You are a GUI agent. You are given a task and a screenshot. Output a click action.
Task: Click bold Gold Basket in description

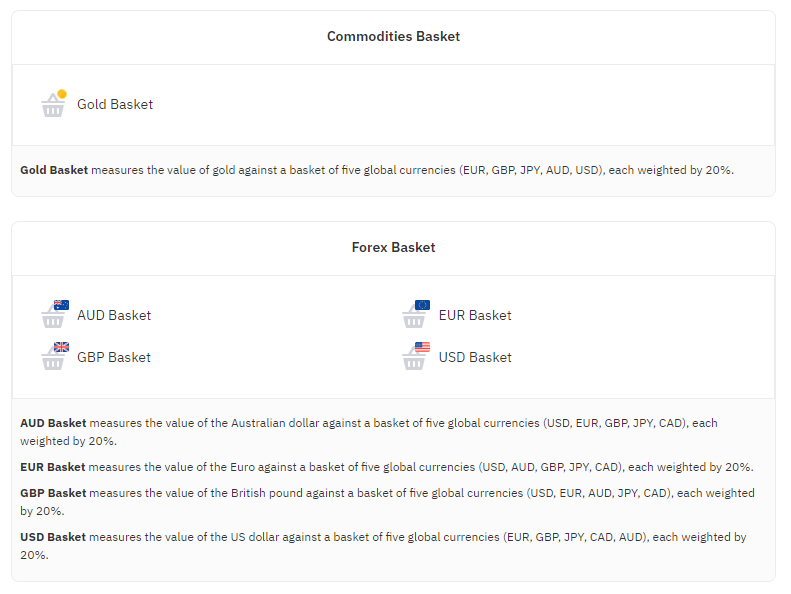54,170
